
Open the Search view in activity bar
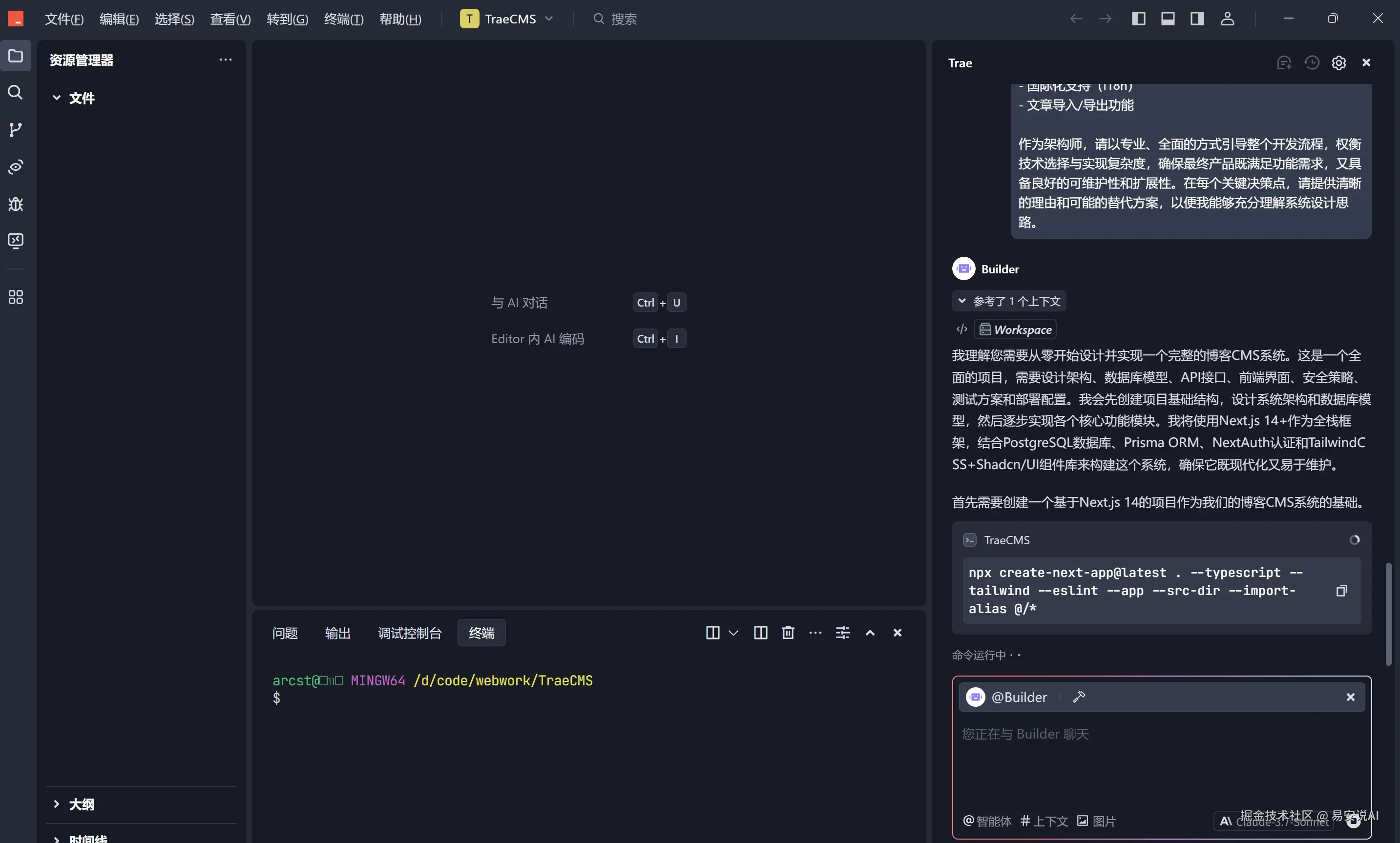(15, 93)
